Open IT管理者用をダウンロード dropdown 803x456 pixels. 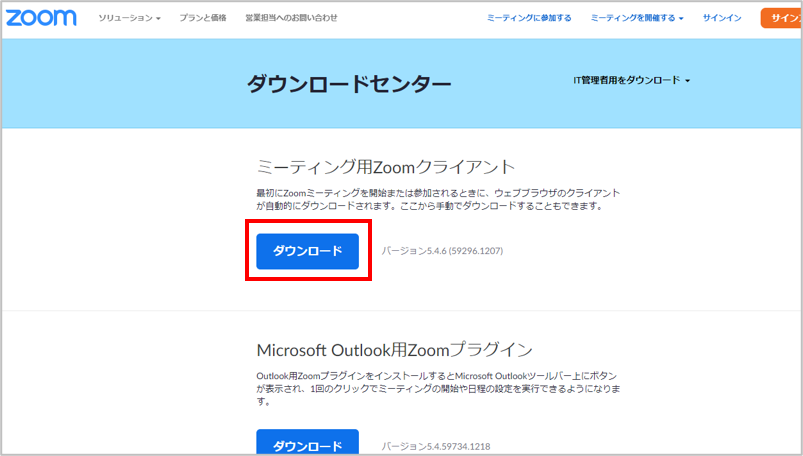tap(631, 80)
